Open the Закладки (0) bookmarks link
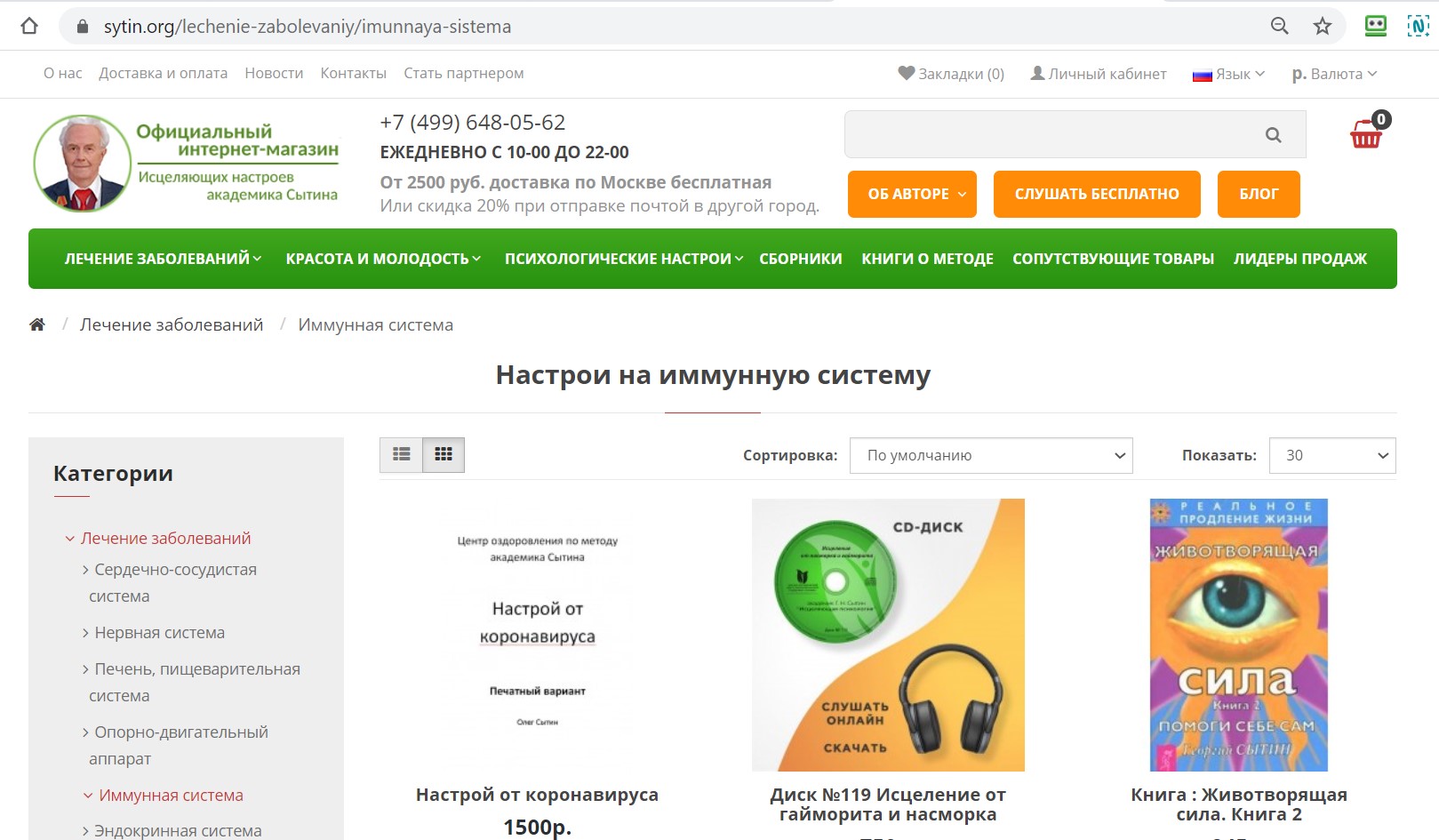1439x840 pixels. point(951,74)
